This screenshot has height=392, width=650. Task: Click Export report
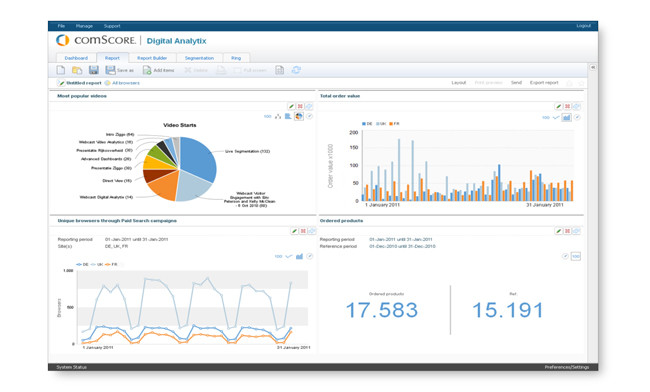[544, 82]
